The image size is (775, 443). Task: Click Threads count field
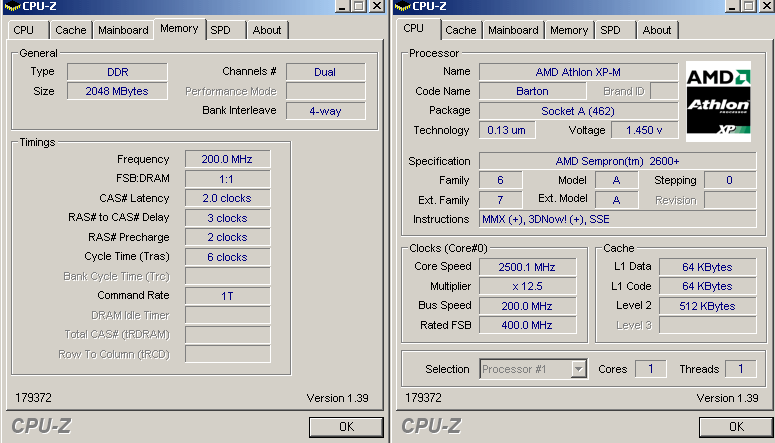click(x=740, y=369)
